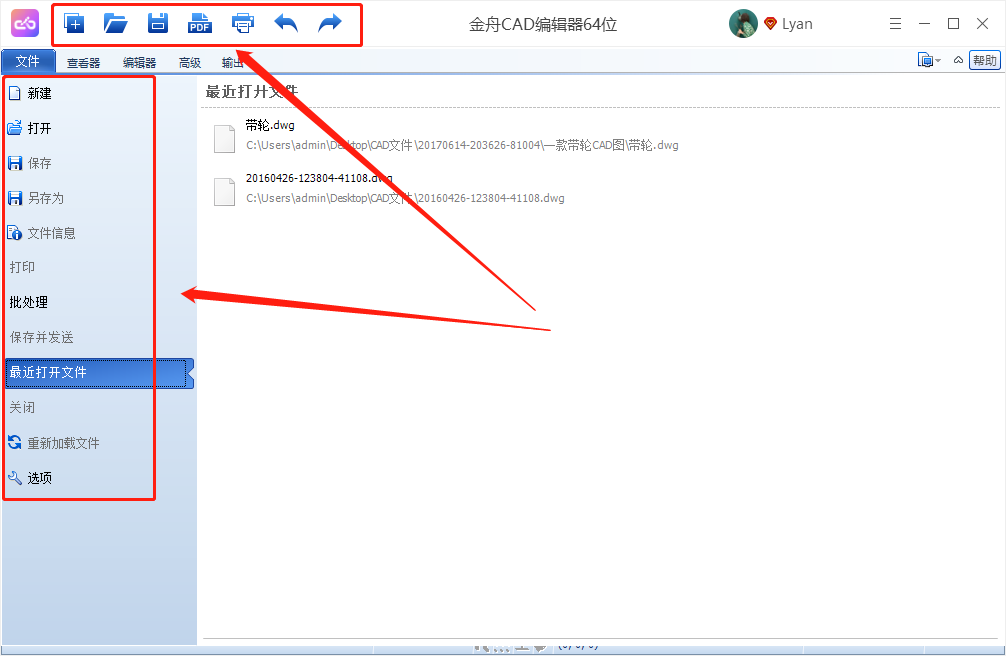
Task: Click the Lyan username
Action: pos(797,24)
